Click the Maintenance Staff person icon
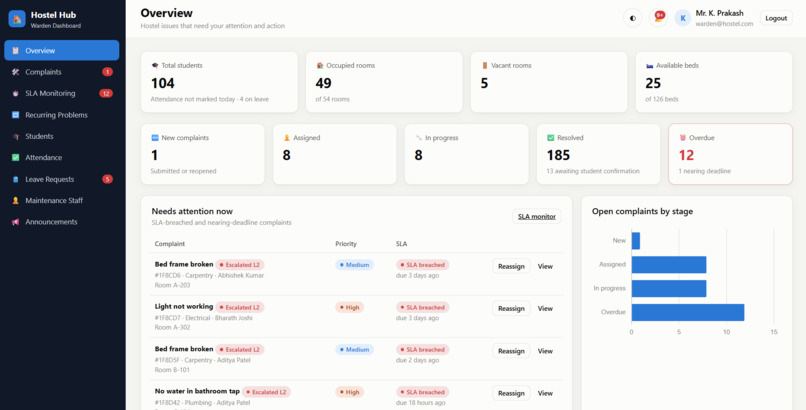This screenshot has height=410, width=806. tap(15, 201)
